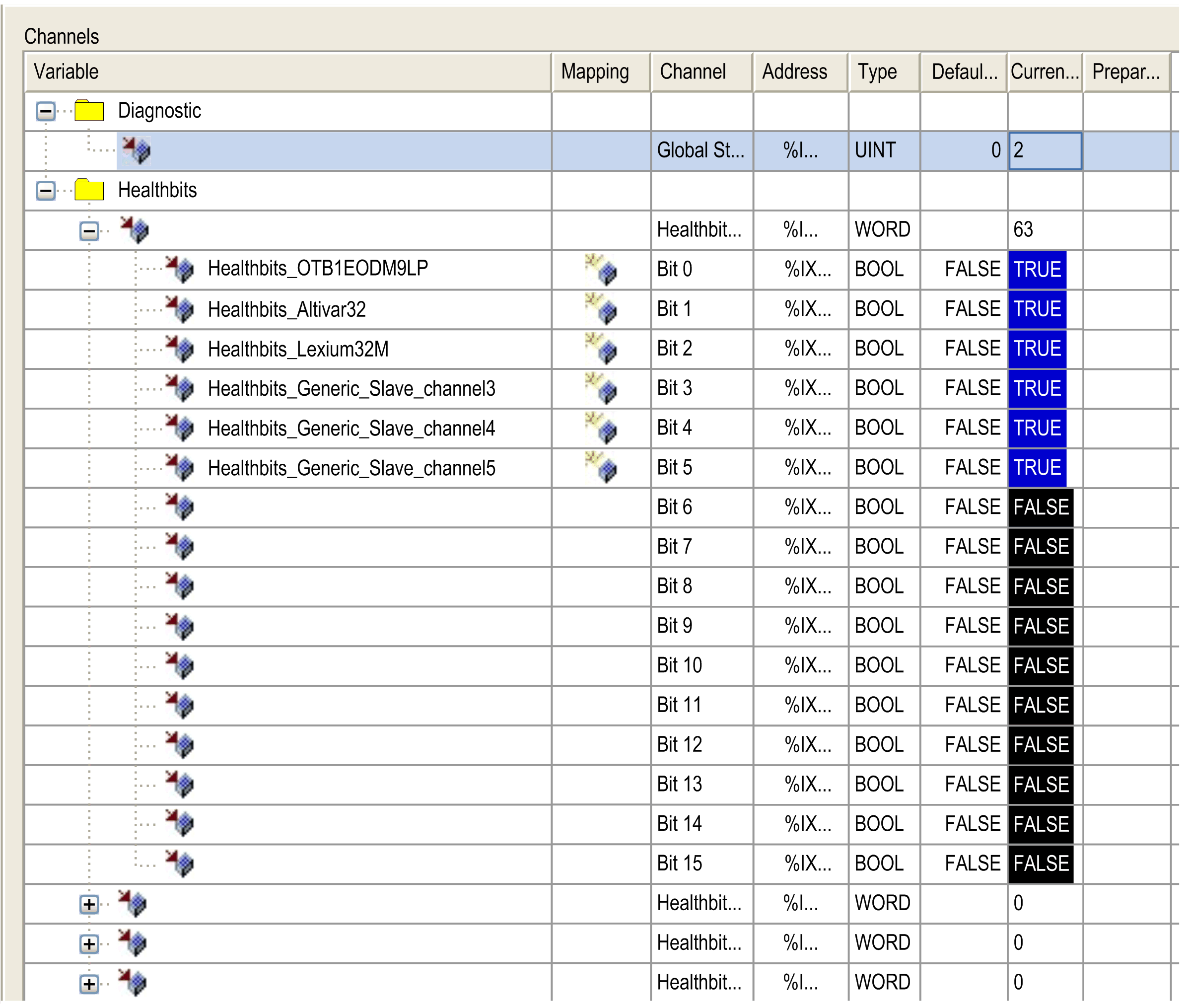Select Healthbits_Generic_Slave_channel3 variable name
This screenshot has height=1008, width=1189.
(351, 389)
